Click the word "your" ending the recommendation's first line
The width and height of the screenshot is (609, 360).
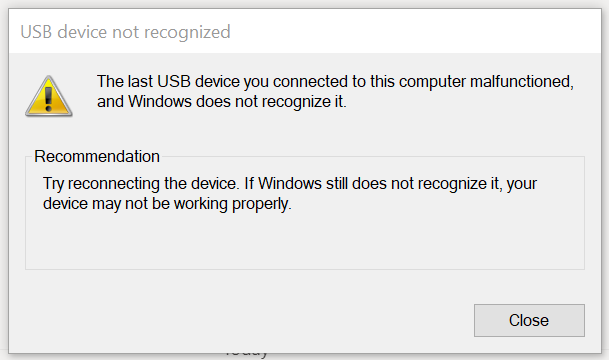[x=522, y=183]
